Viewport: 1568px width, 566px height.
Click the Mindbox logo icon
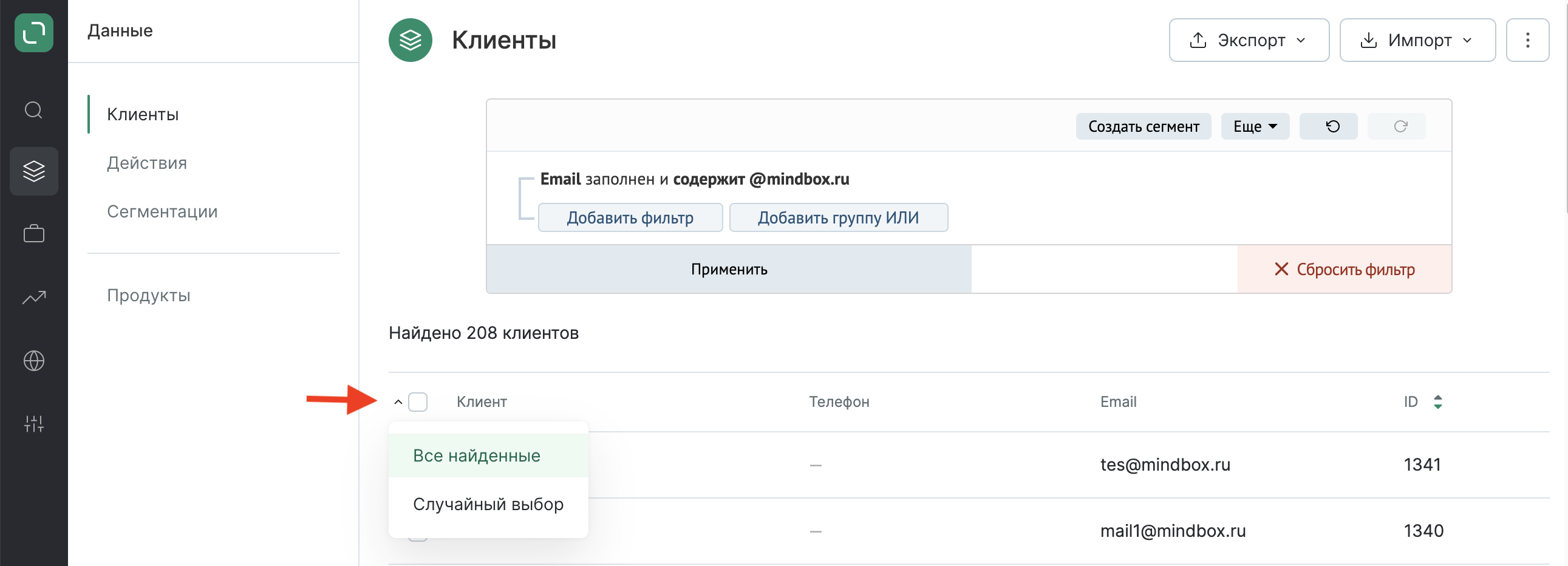pyautogui.click(x=33, y=33)
